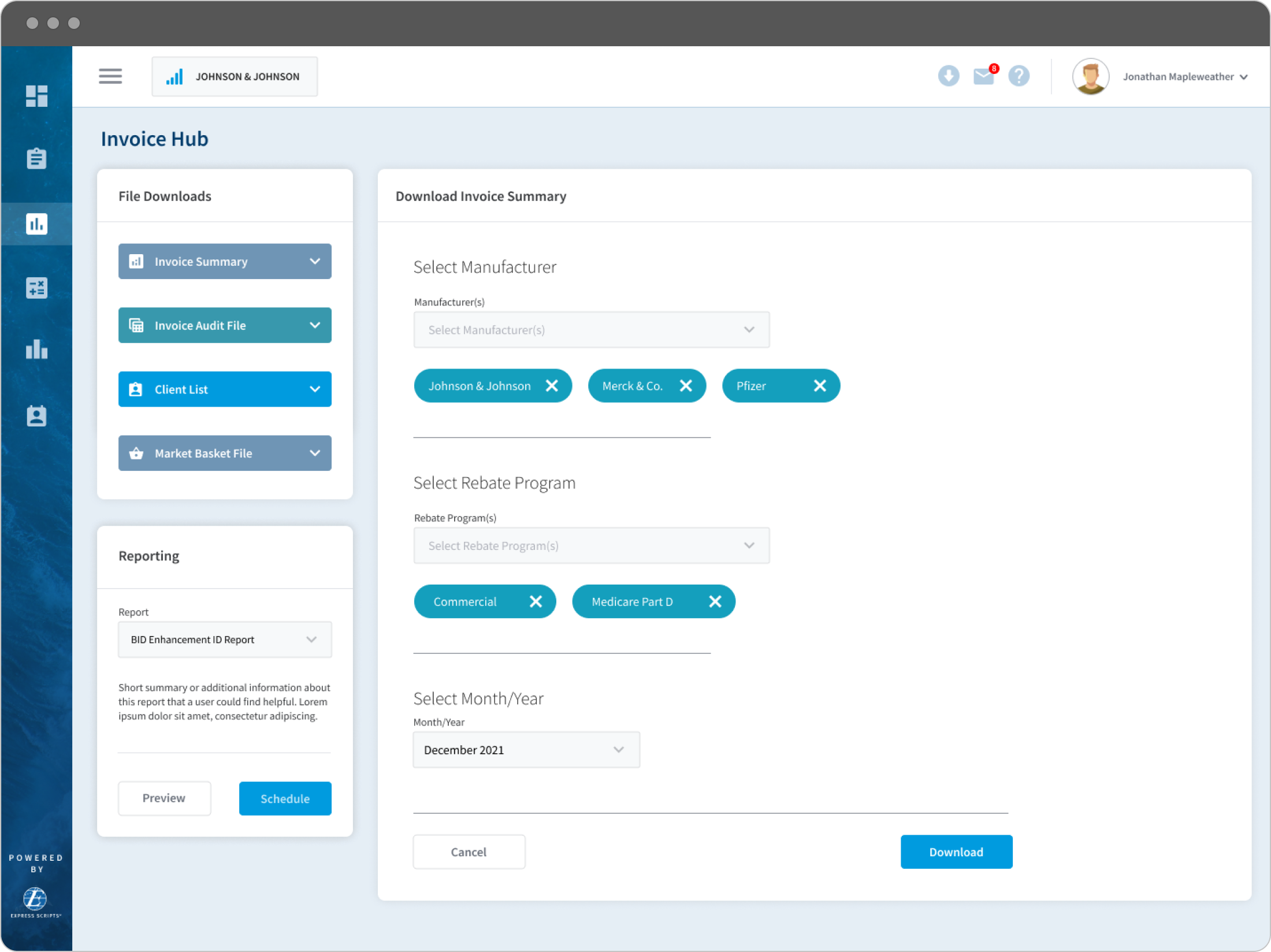Click the Schedule button

[x=285, y=798]
